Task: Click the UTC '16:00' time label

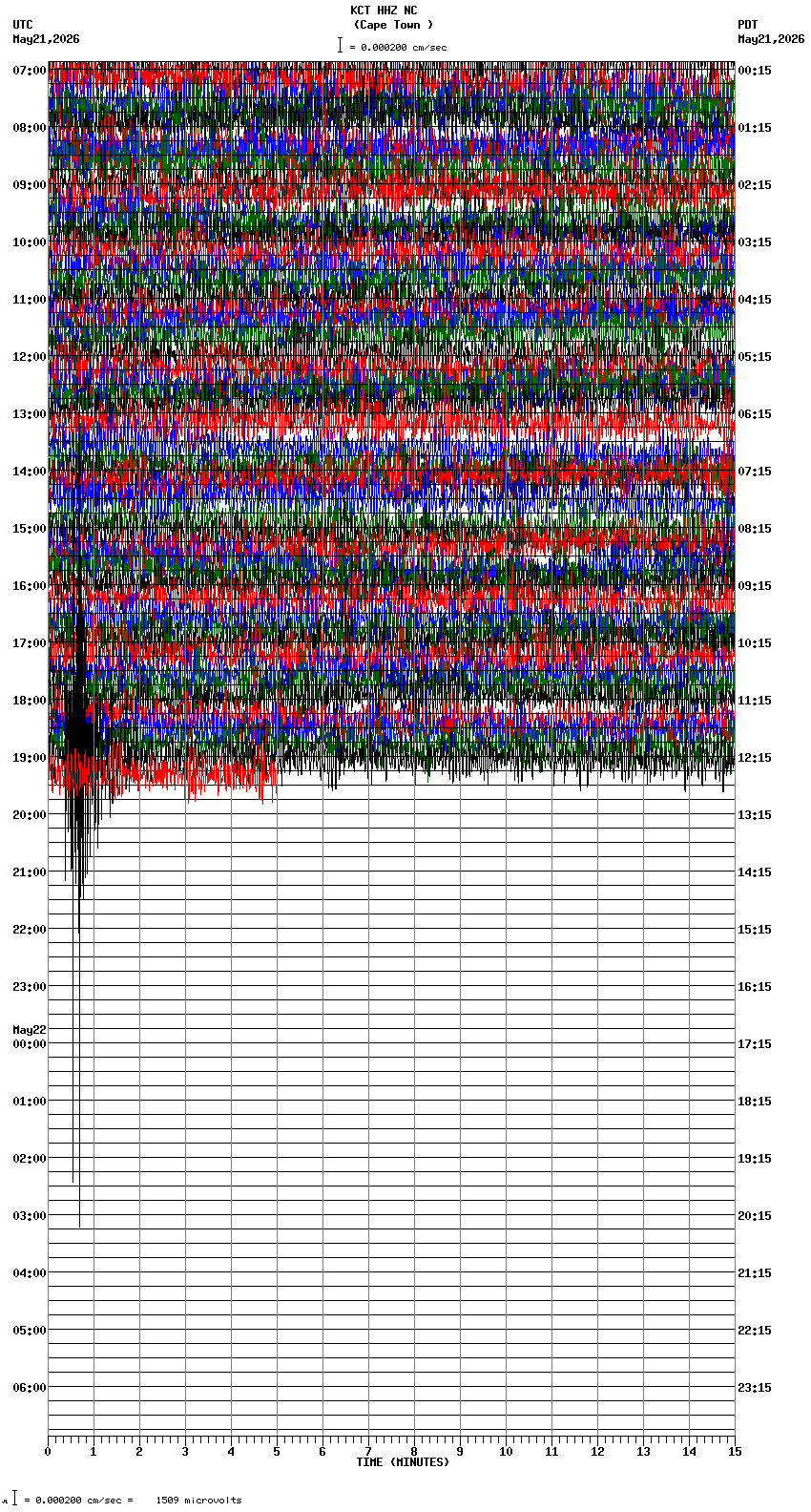Action: pos(30,586)
